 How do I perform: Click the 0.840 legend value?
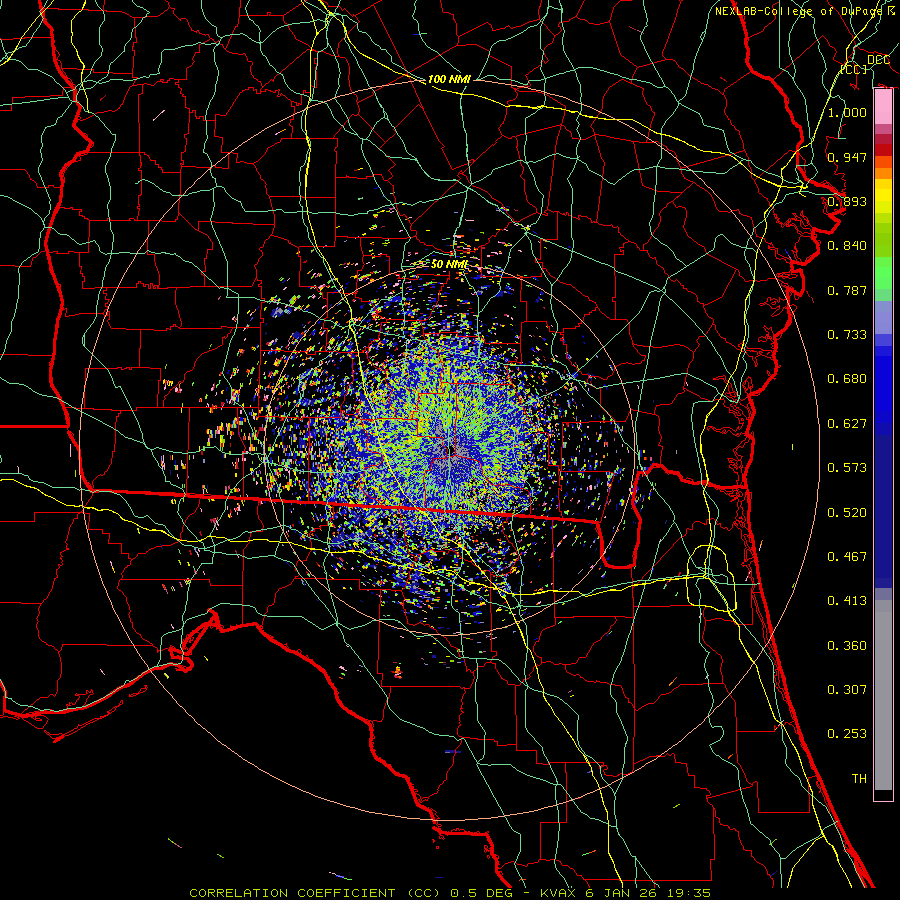(847, 246)
